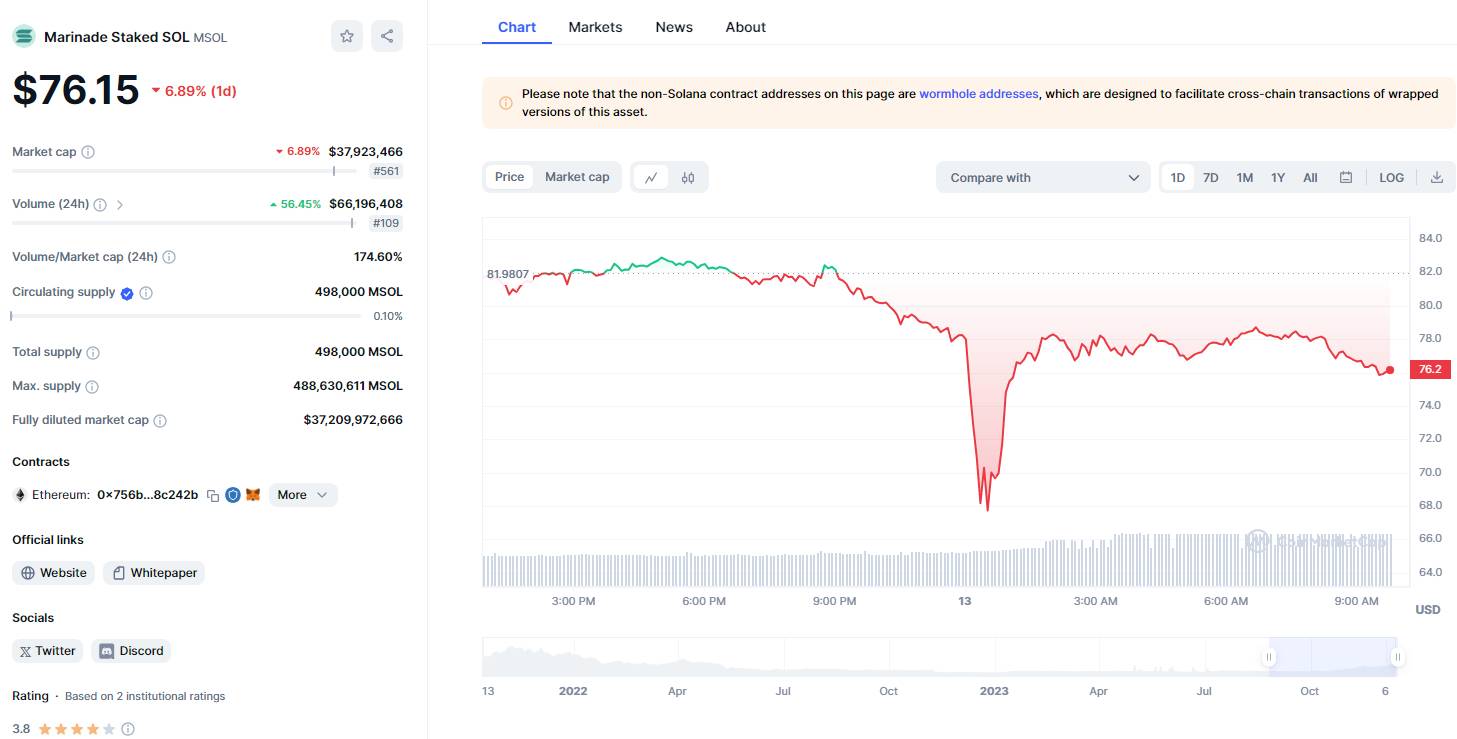Click the $37,209,972,666 fully diluted value
Image resolution: width=1457 pixels, height=739 pixels.
click(x=353, y=420)
